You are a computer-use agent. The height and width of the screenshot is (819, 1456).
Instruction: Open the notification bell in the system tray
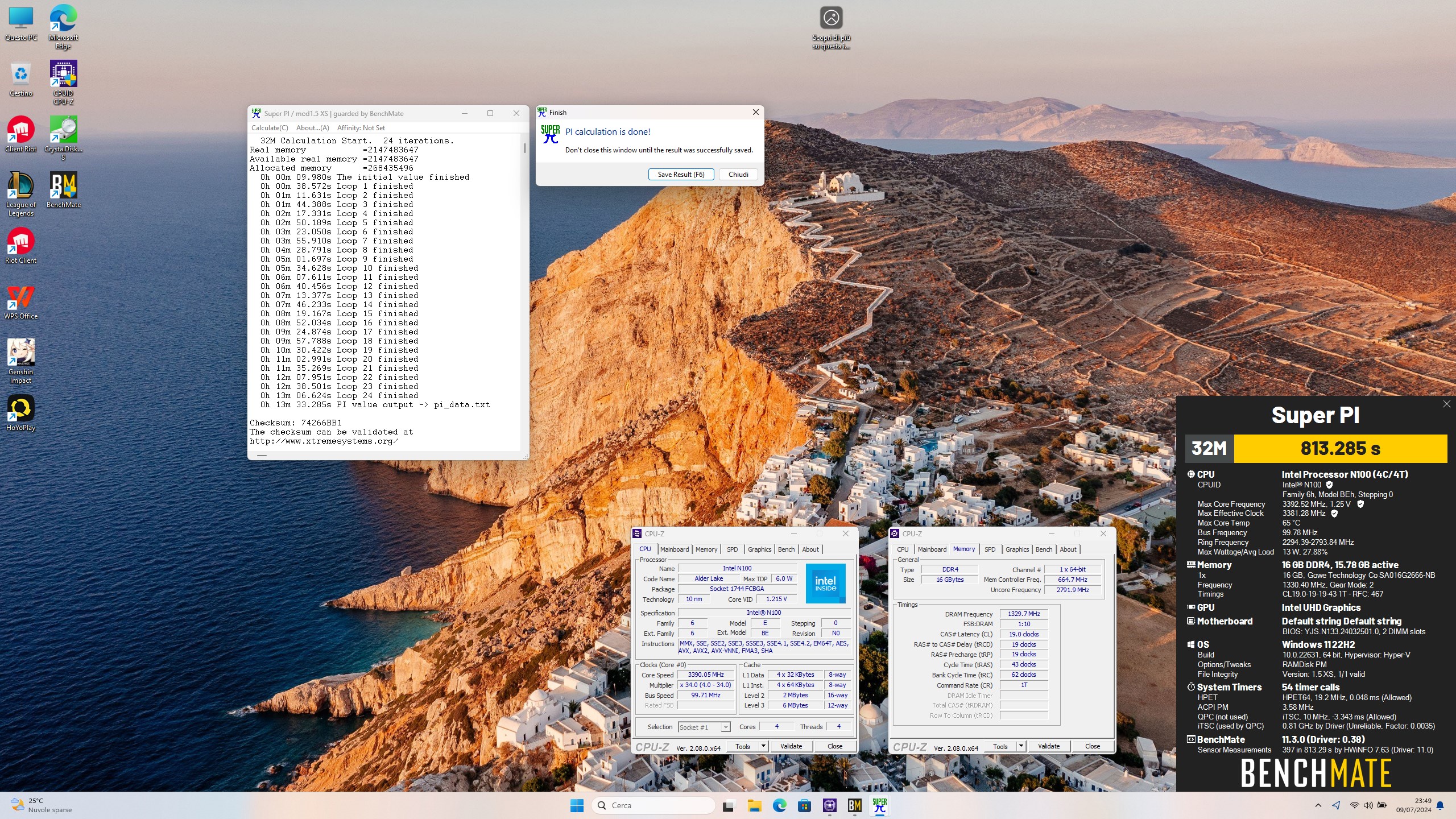point(1440,805)
